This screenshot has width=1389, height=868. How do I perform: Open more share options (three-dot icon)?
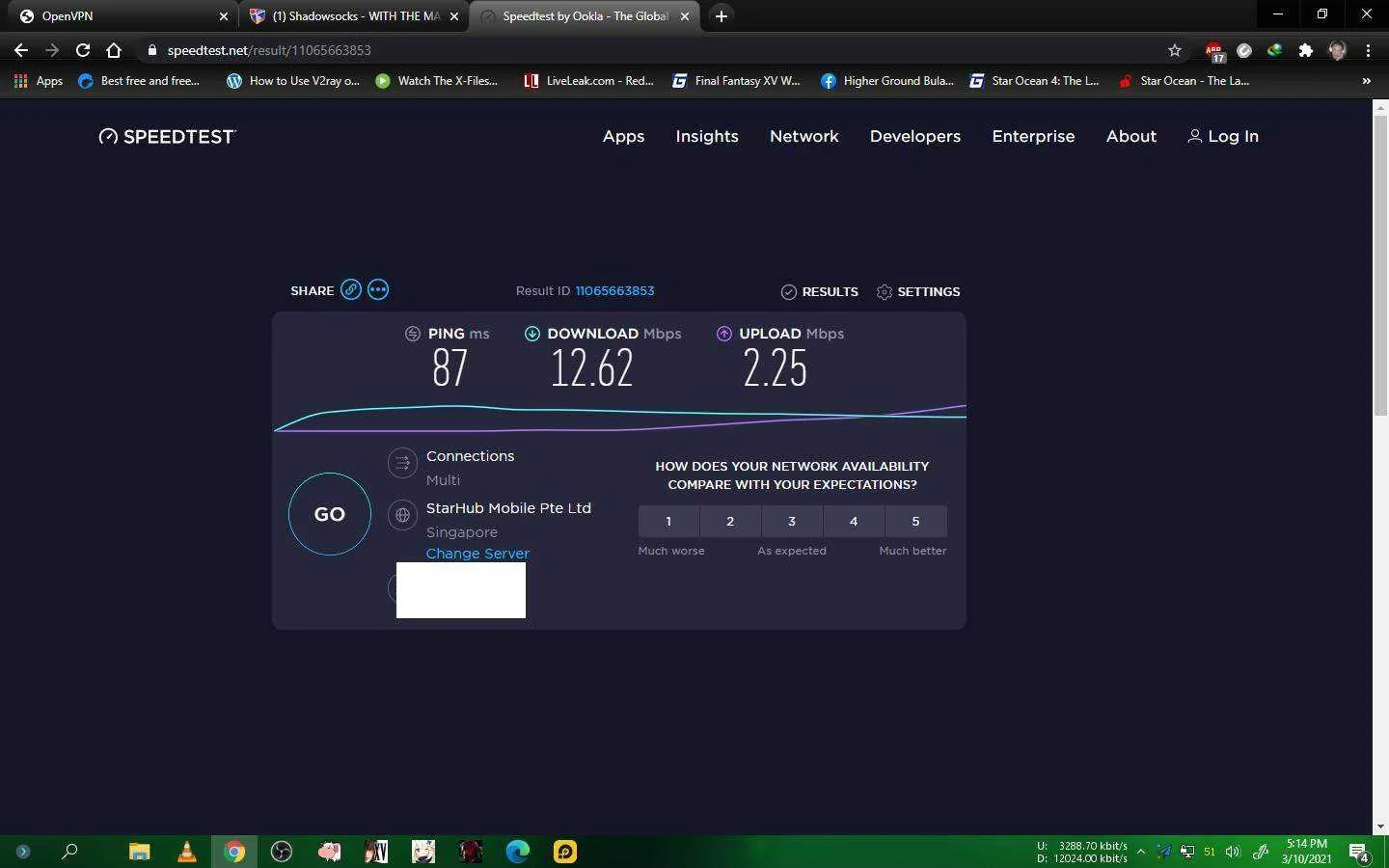378,289
